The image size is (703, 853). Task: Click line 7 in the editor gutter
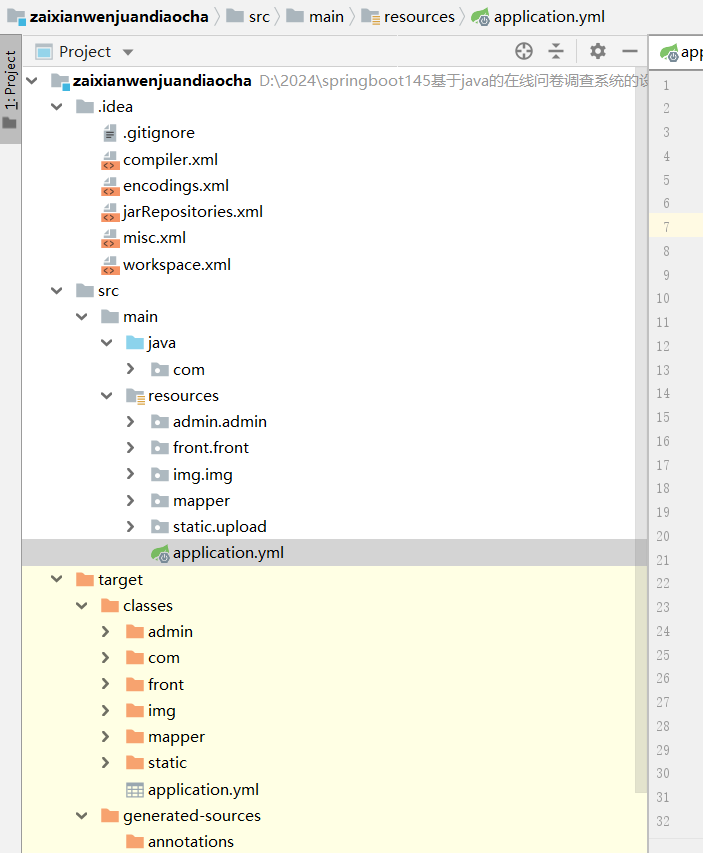click(666, 227)
